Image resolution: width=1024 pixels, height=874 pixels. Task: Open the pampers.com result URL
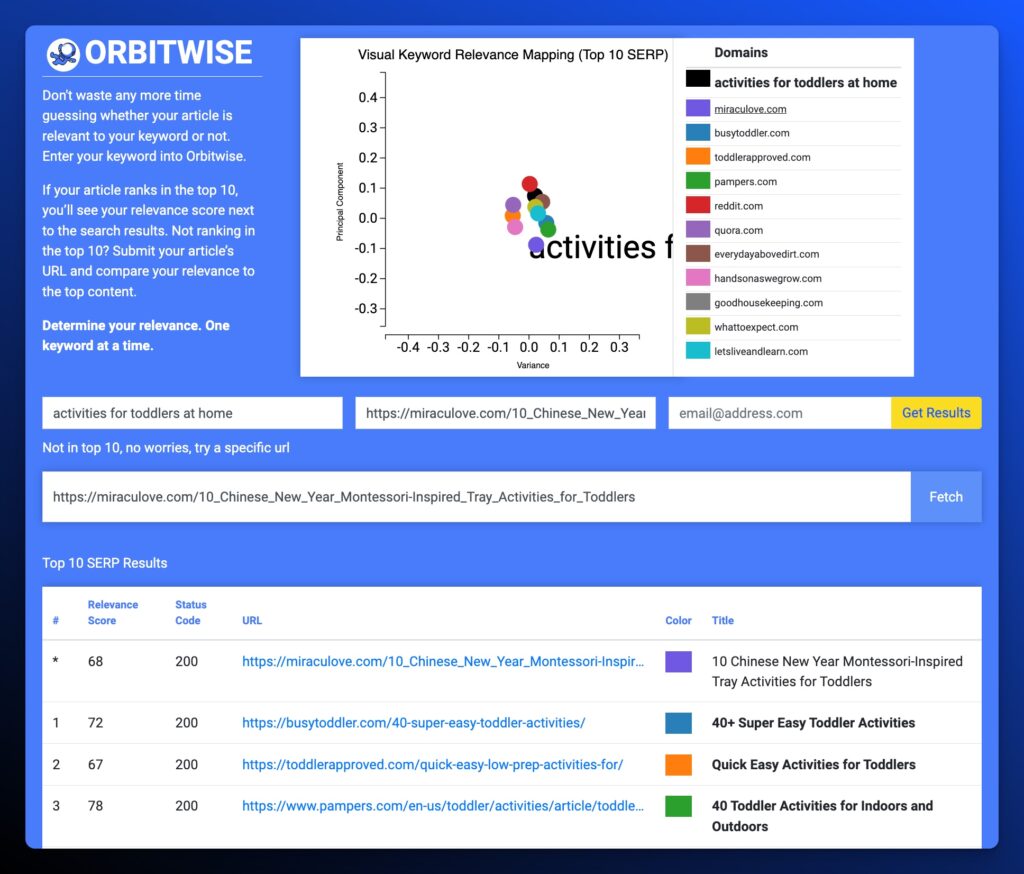[x=443, y=806]
